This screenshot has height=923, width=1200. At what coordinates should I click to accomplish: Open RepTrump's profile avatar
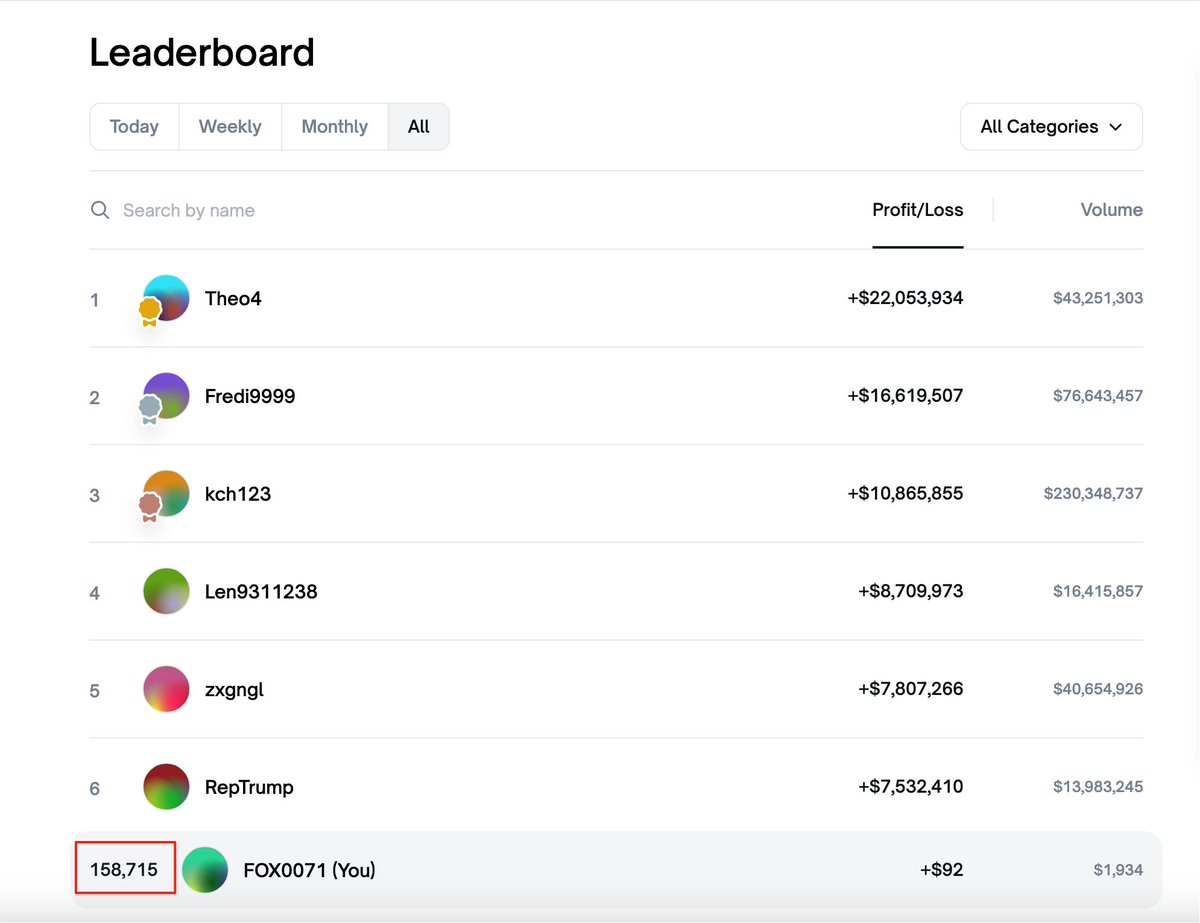coord(166,787)
